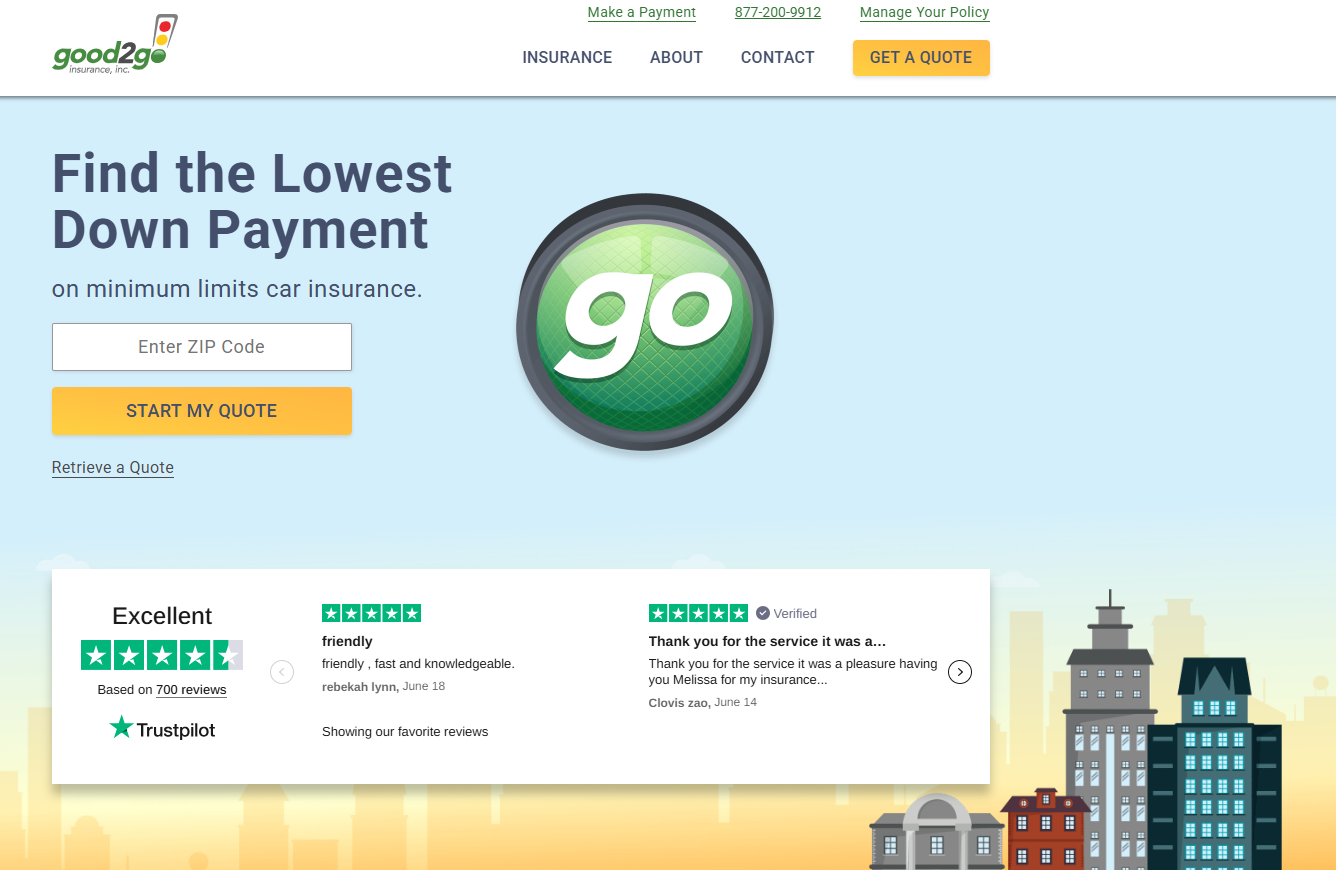Open the Make a Payment link

click(x=641, y=13)
